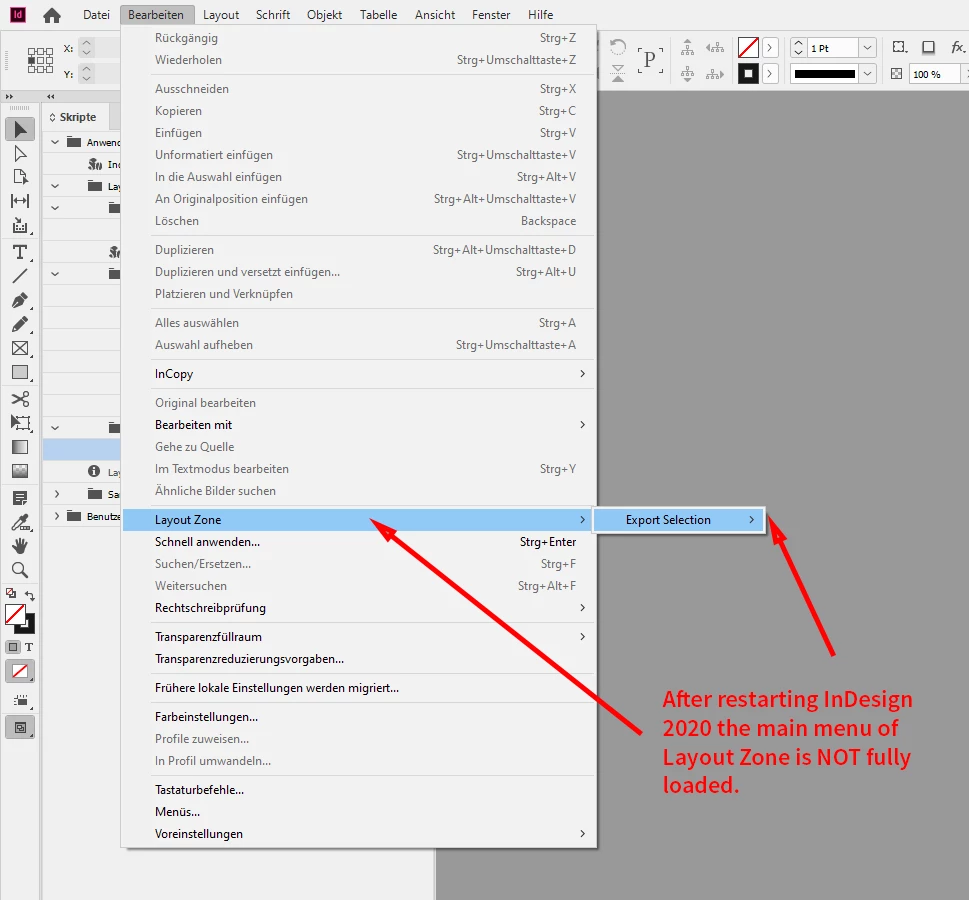Collapse the Skripte panel to icons

[51, 96]
